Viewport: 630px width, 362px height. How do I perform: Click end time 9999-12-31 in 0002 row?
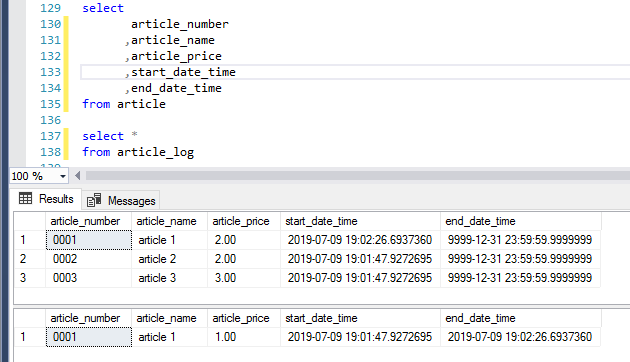(521, 259)
